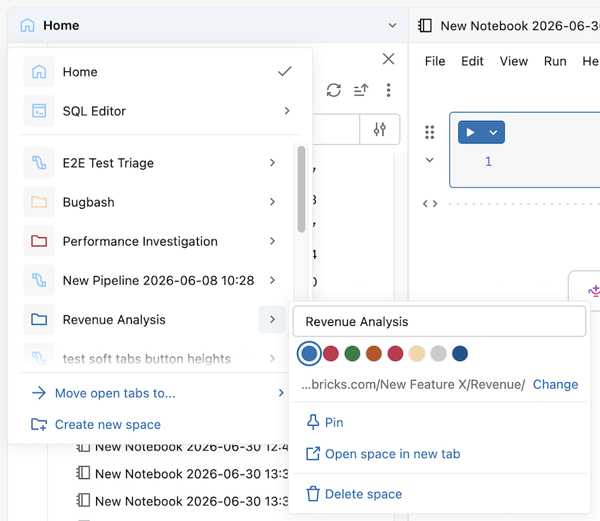Click the New Feature X/Revenue path text

coord(413,384)
